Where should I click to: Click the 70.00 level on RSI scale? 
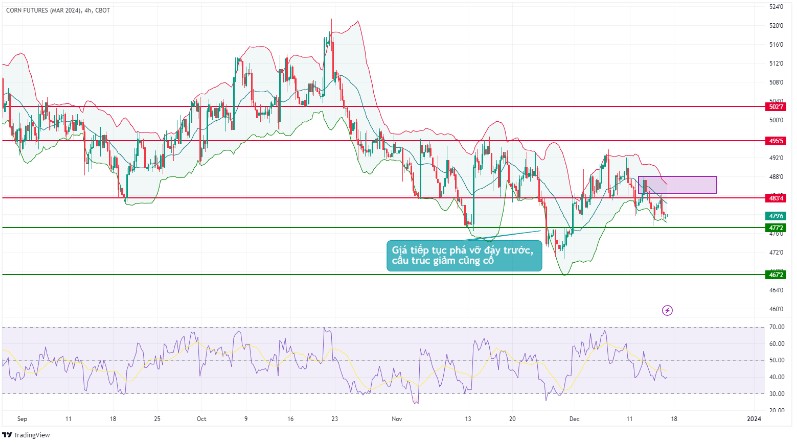click(775, 327)
